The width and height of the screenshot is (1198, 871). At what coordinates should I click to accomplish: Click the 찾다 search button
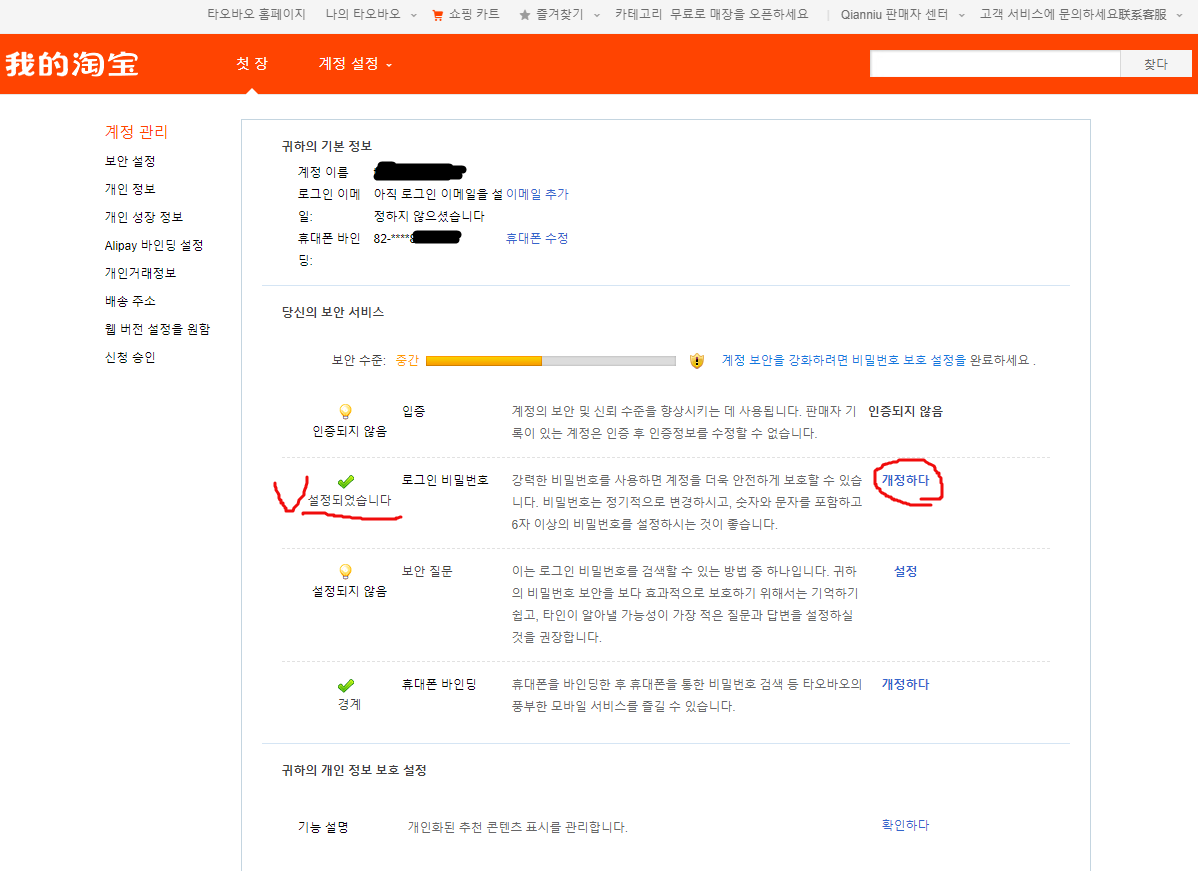(x=1155, y=62)
